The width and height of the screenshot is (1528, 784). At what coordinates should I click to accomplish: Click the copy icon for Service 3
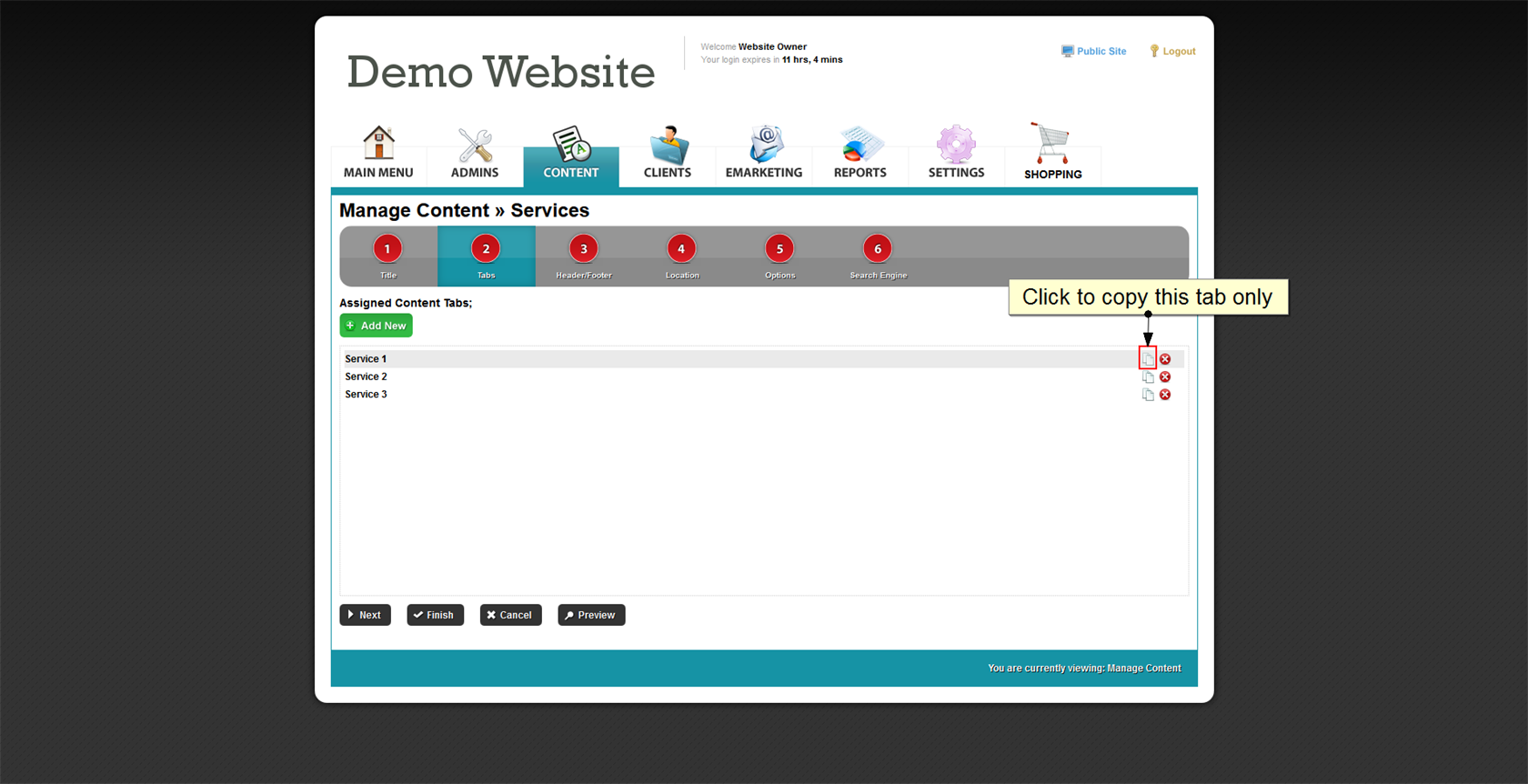[1148, 395]
